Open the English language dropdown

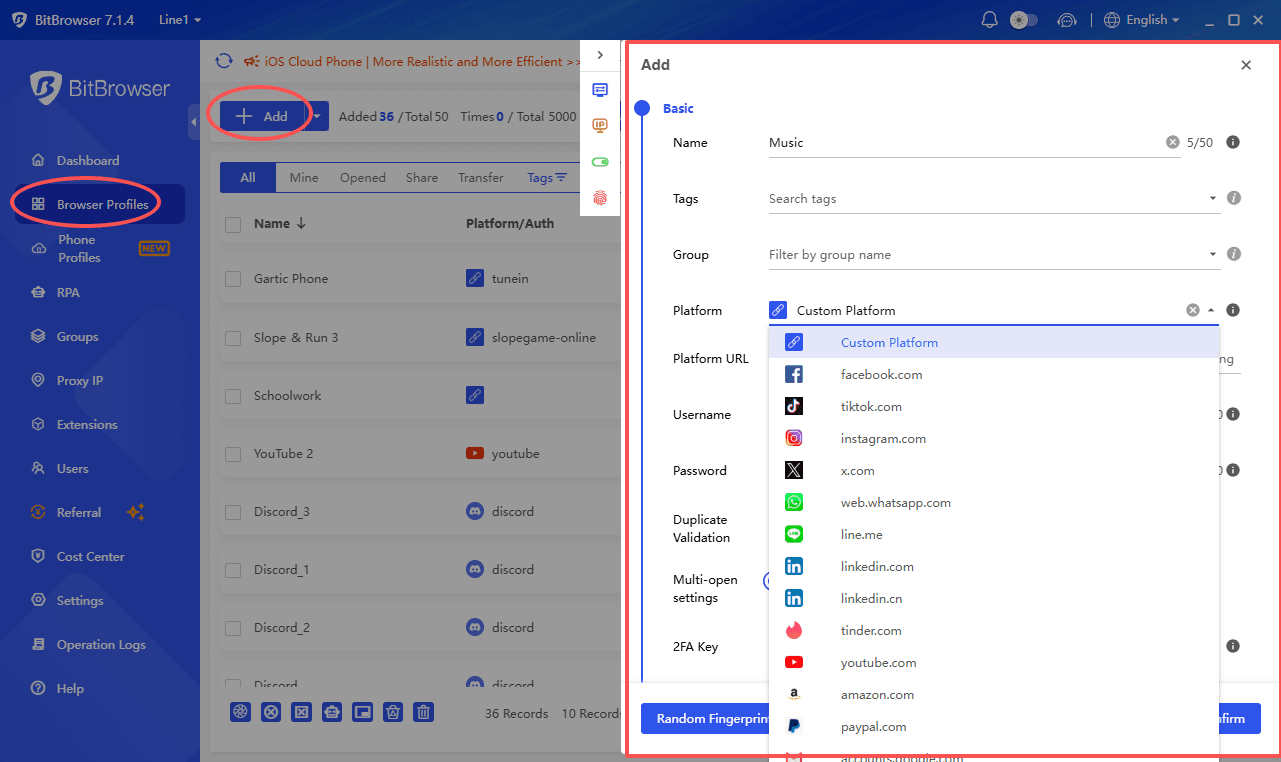[x=1142, y=20]
